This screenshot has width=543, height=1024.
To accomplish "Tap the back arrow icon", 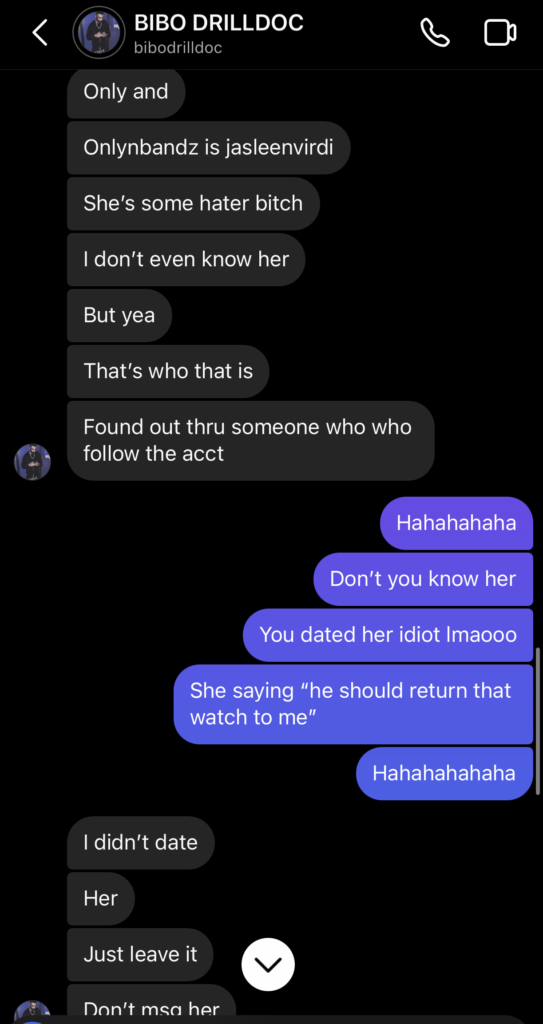I will pyautogui.click(x=40, y=33).
